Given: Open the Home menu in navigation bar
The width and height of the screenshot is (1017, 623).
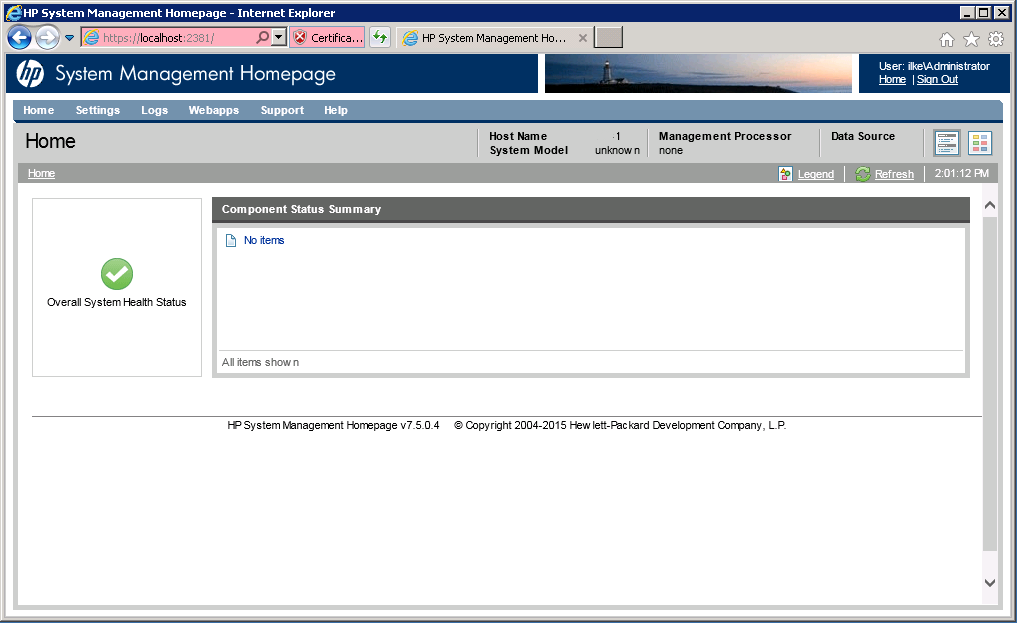Looking at the screenshot, I should 39,110.
